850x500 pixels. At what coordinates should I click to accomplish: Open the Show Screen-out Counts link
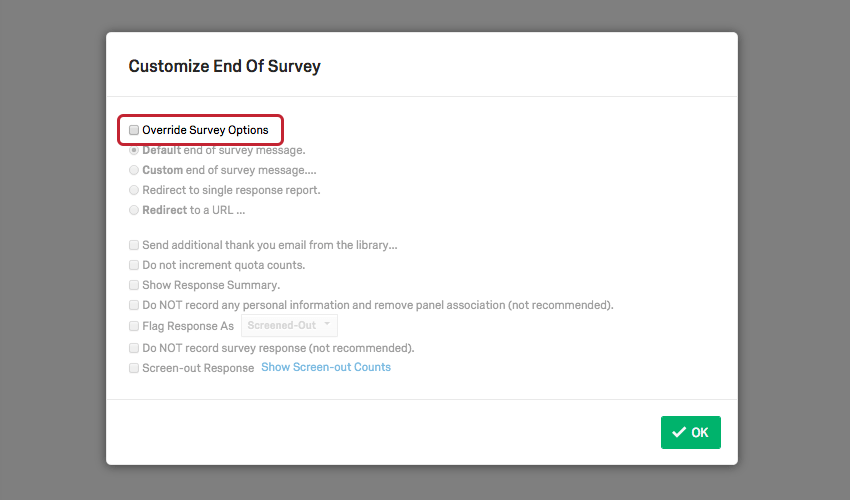(326, 367)
